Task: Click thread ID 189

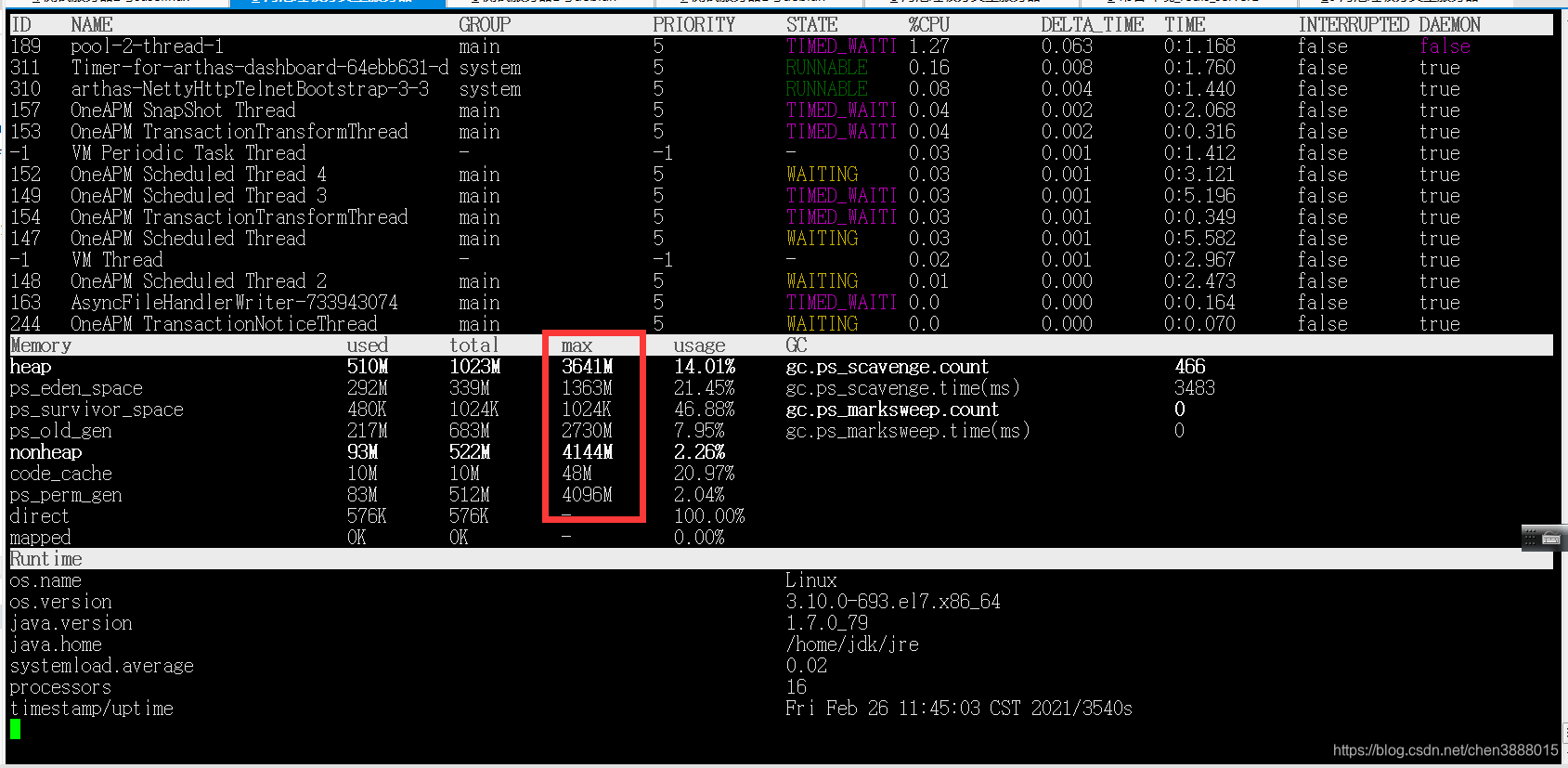Action: click(x=25, y=46)
